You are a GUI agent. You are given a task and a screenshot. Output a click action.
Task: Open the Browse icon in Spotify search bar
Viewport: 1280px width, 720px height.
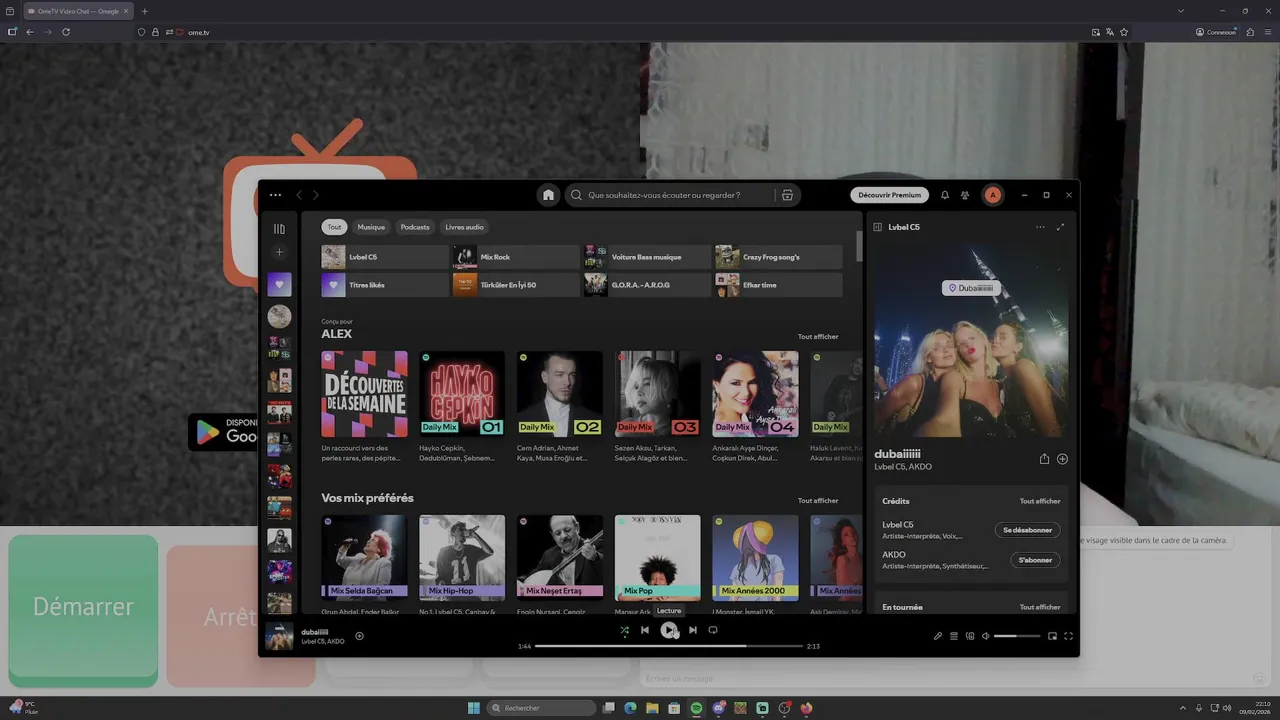[787, 195]
